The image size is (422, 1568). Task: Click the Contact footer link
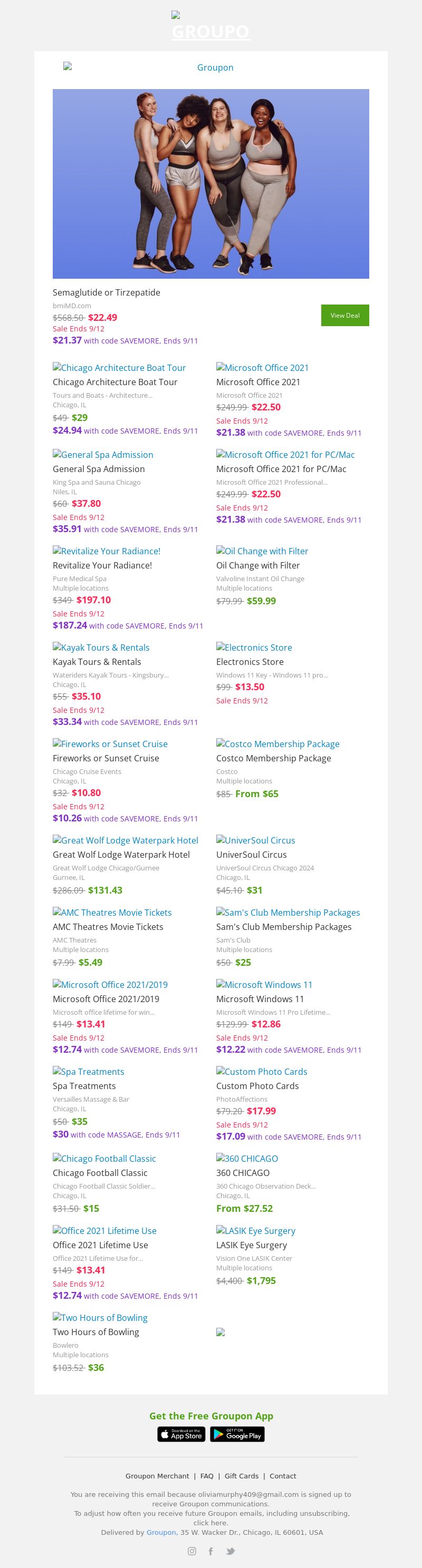(x=282, y=1475)
